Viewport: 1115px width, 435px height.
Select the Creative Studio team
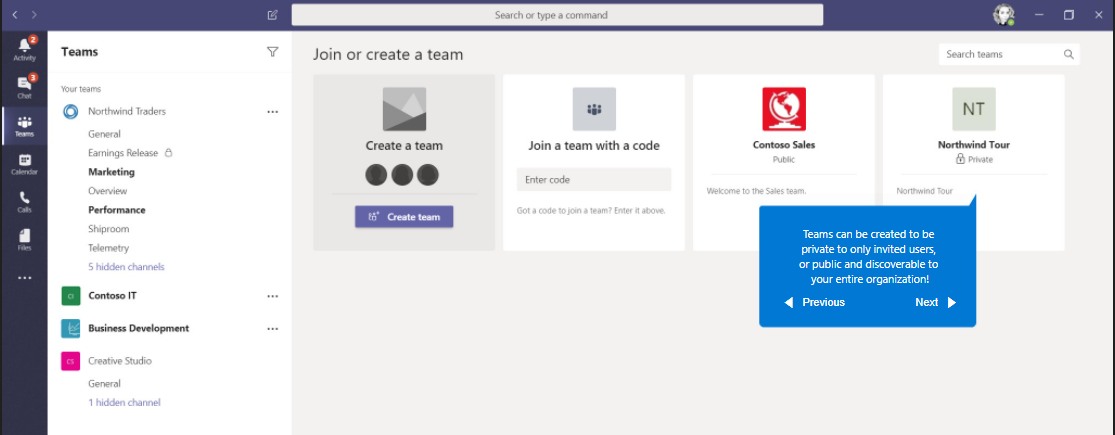[119, 361]
